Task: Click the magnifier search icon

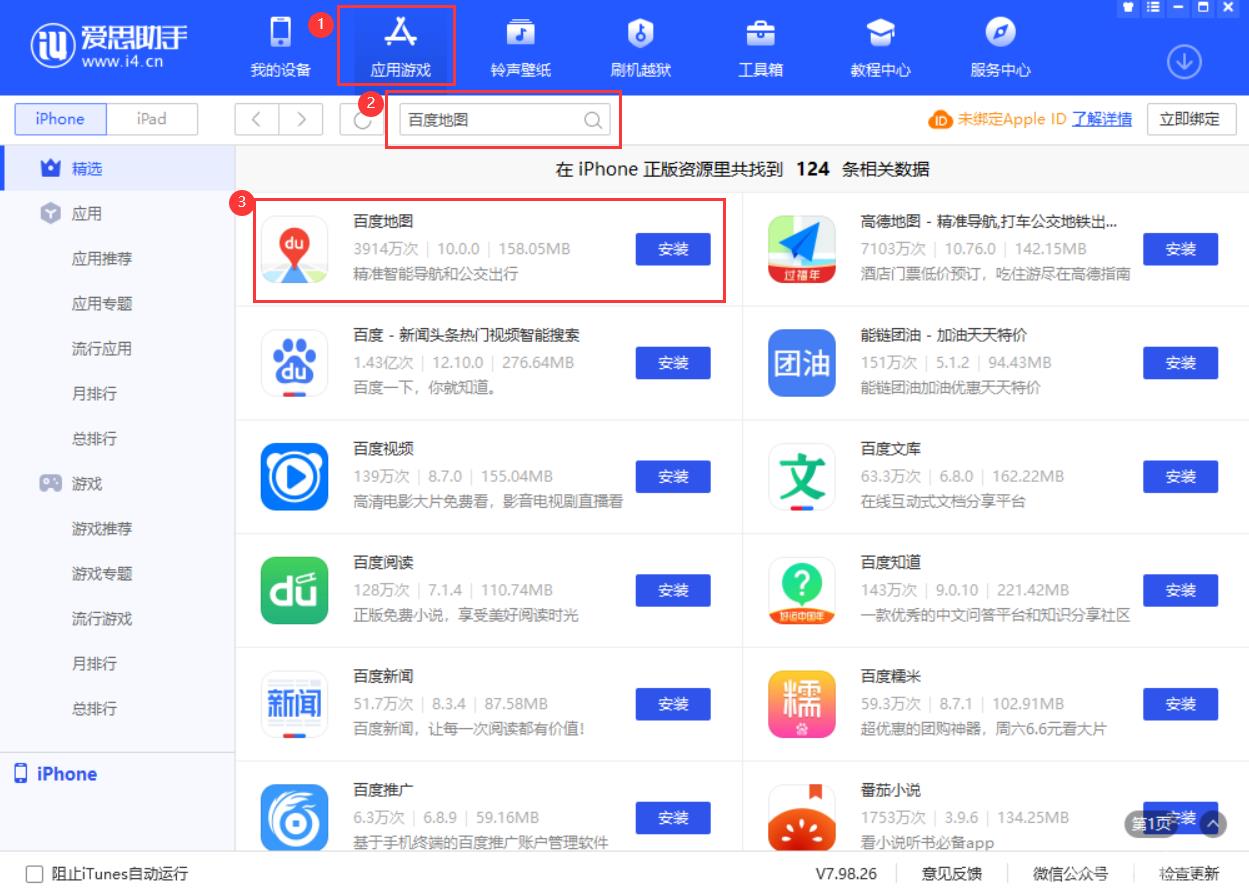Action: tap(593, 120)
